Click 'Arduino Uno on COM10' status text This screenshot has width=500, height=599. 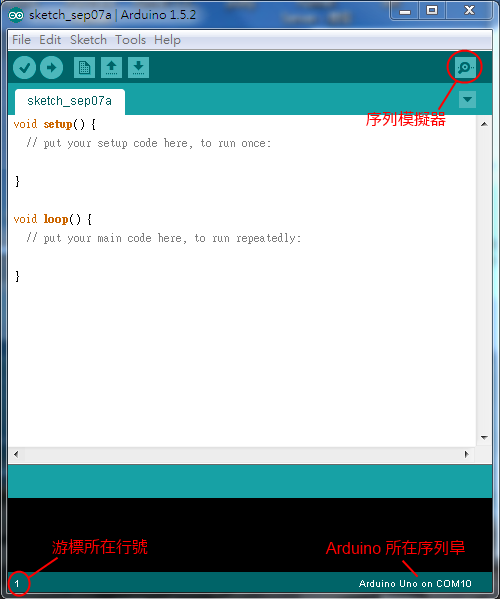click(415, 584)
